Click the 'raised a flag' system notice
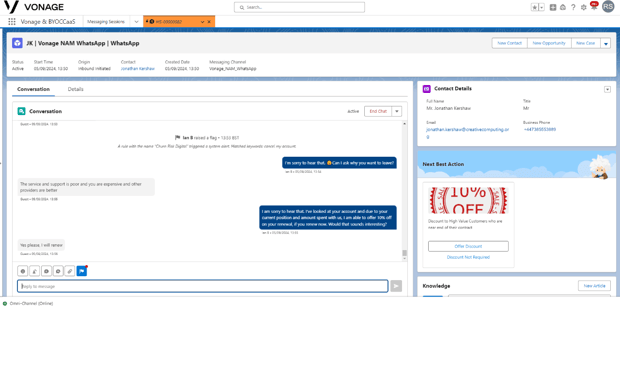620x387 pixels. click(207, 138)
